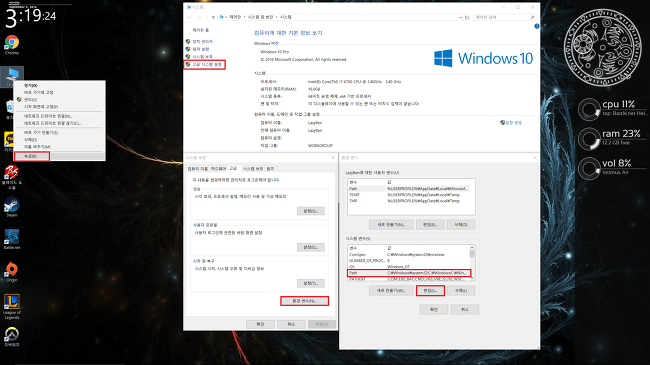Click the blue help icon in System window
The image size is (650, 365).
pos(536,27)
